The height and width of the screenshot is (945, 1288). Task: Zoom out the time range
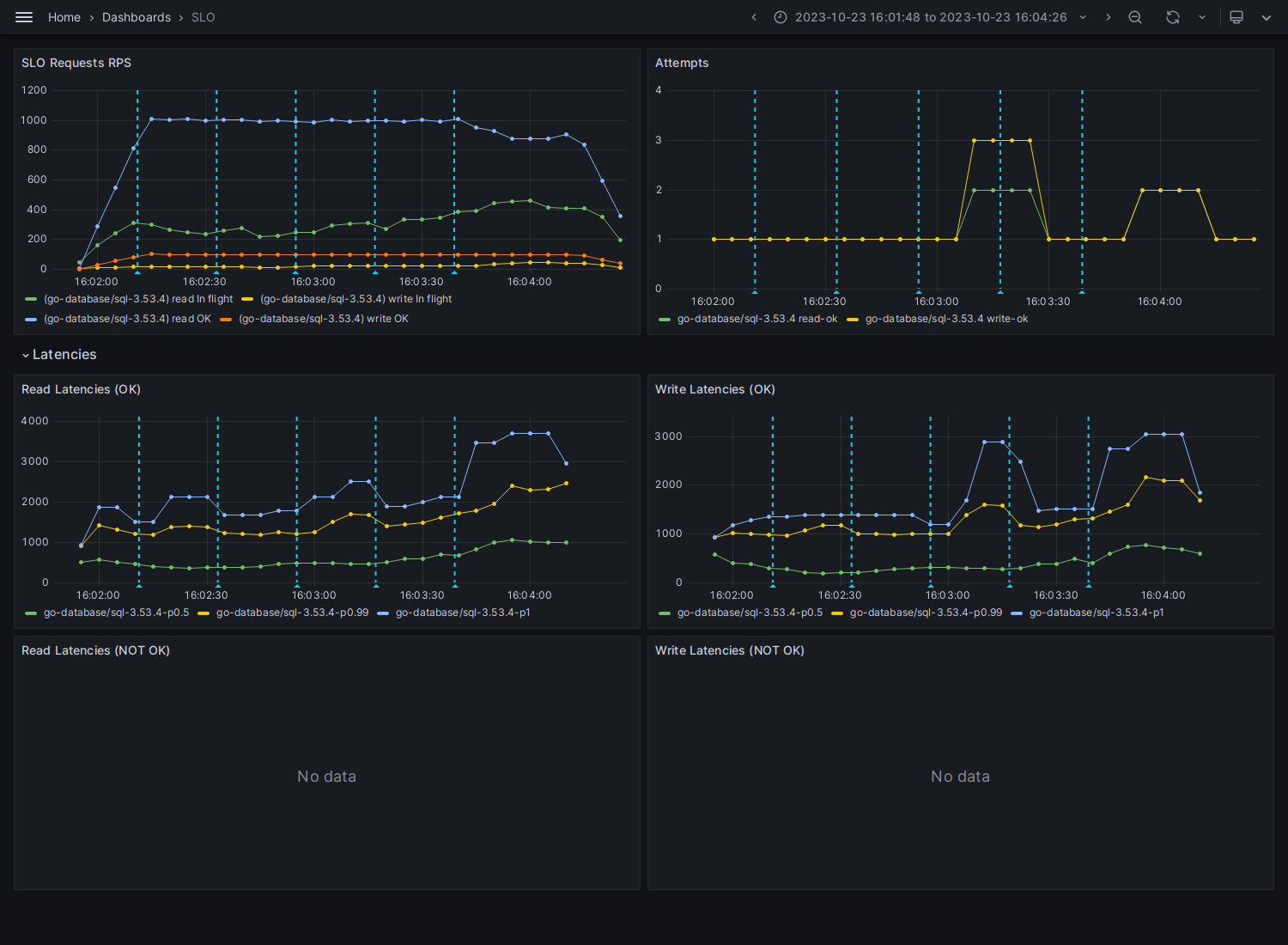tap(1135, 17)
